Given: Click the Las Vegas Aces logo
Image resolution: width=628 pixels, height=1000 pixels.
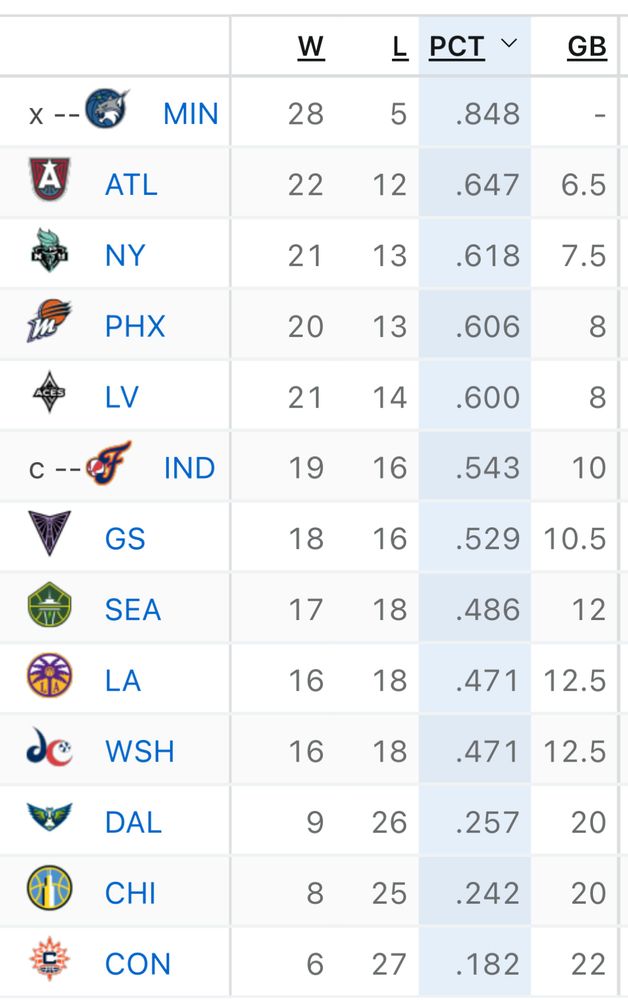Looking at the screenshot, I should click(49, 392).
